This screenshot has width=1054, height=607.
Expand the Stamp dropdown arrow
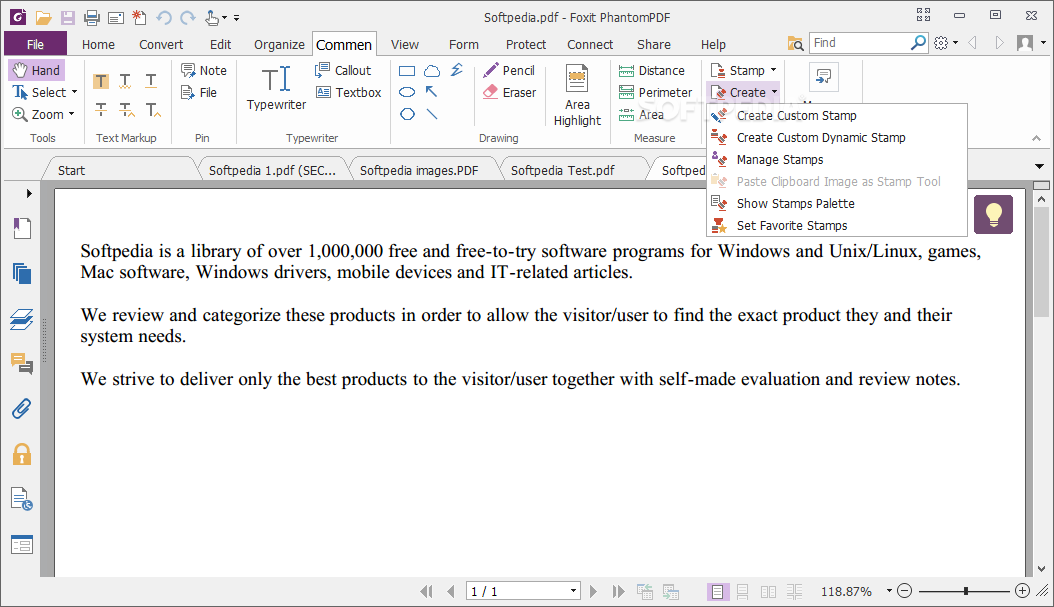coord(774,70)
